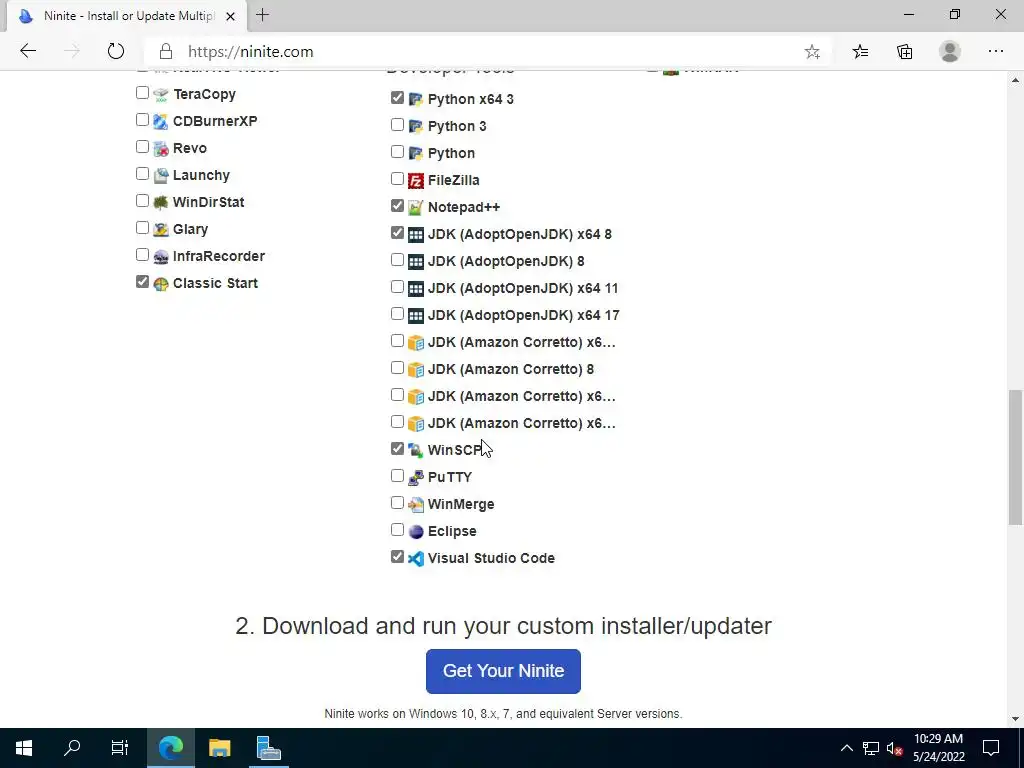Viewport: 1024px width, 768px height.
Task: Check the TeraCopy checkbox
Action: [142, 93]
